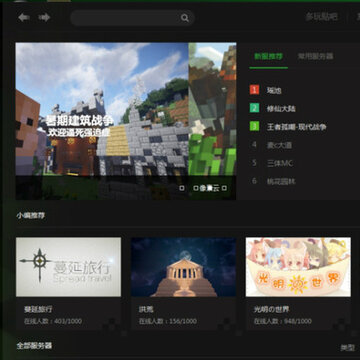Expand the 类型 filter at bottom right
The height and width of the screenshot is (360, 360).
click(x=347, y=348)
